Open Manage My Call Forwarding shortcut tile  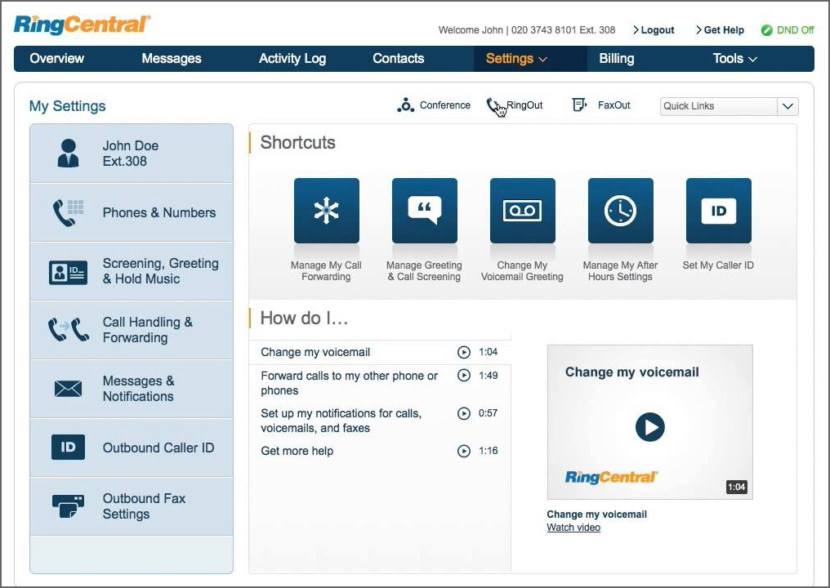(327, 211)
